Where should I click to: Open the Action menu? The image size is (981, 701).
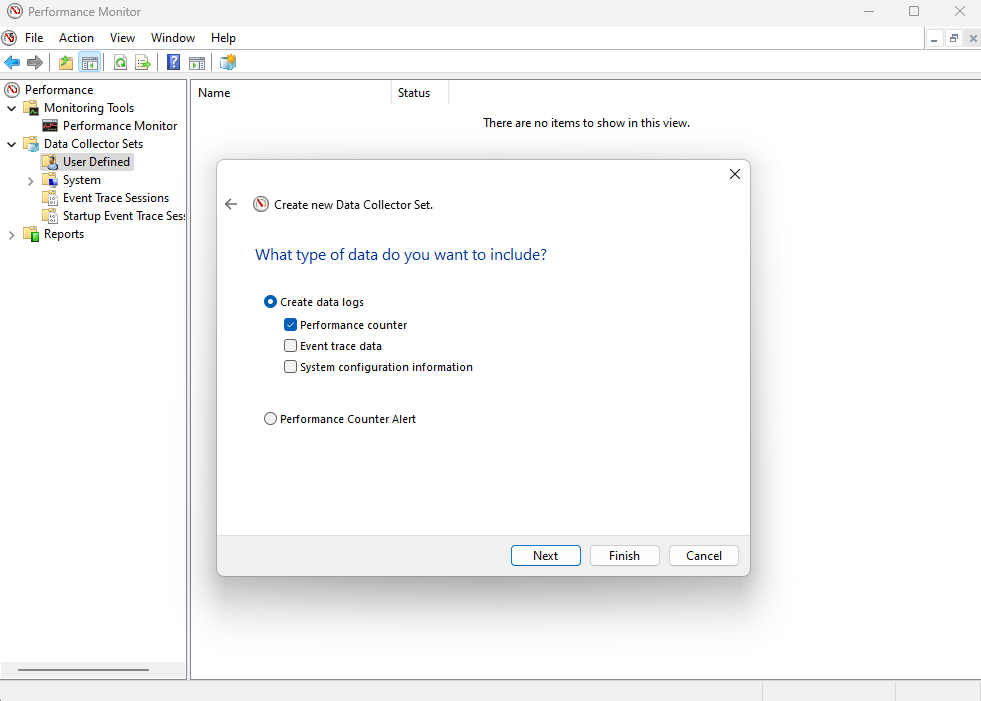click(76, 38)
